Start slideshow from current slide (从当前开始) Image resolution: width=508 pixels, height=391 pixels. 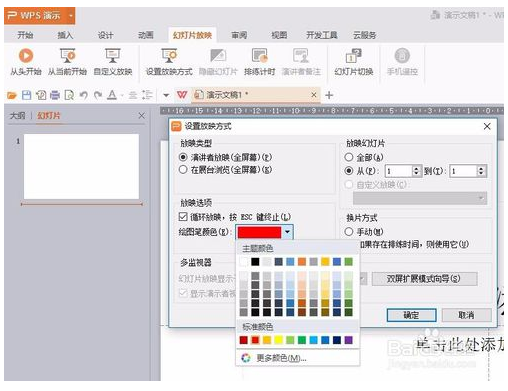click(67, 62)
